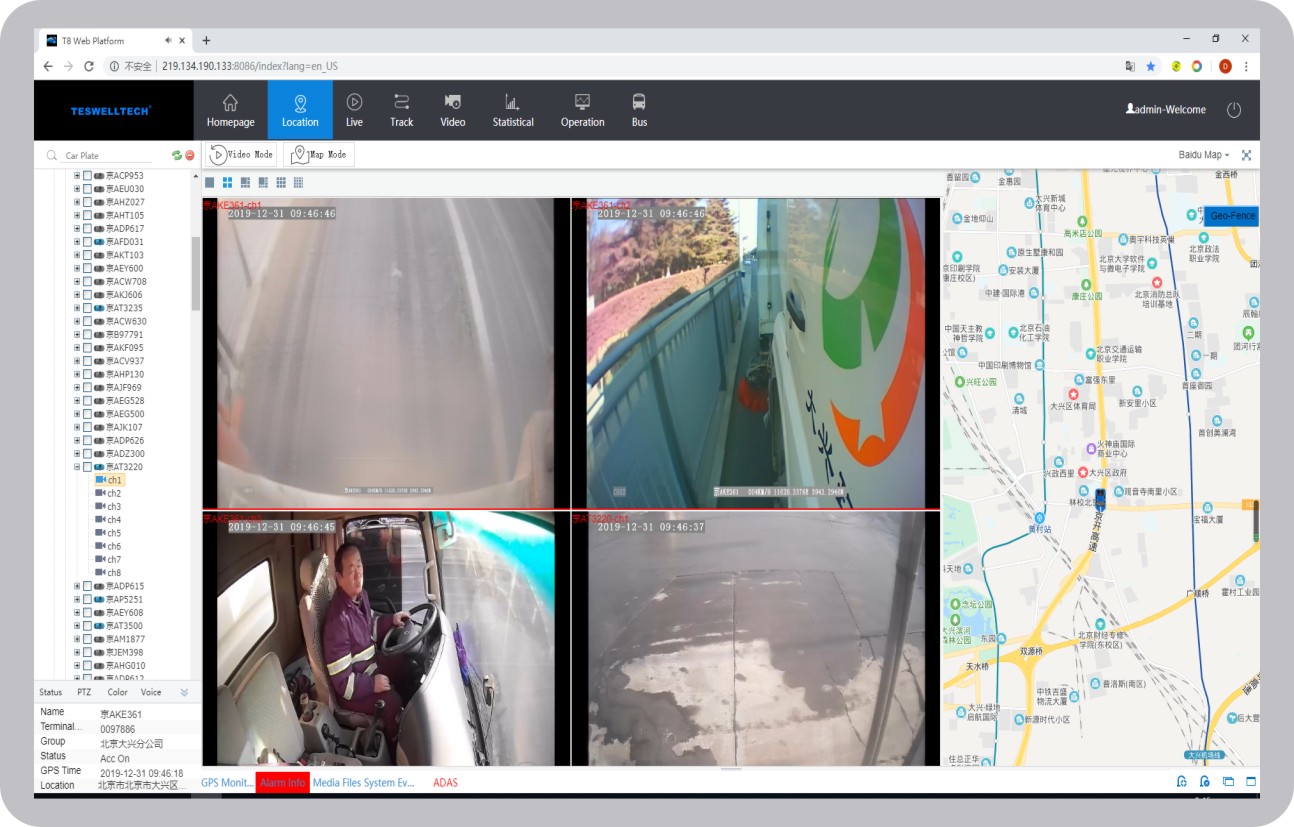The image size is (1294, 827).
Task: Open the Operation section
Action: point(582,110)
